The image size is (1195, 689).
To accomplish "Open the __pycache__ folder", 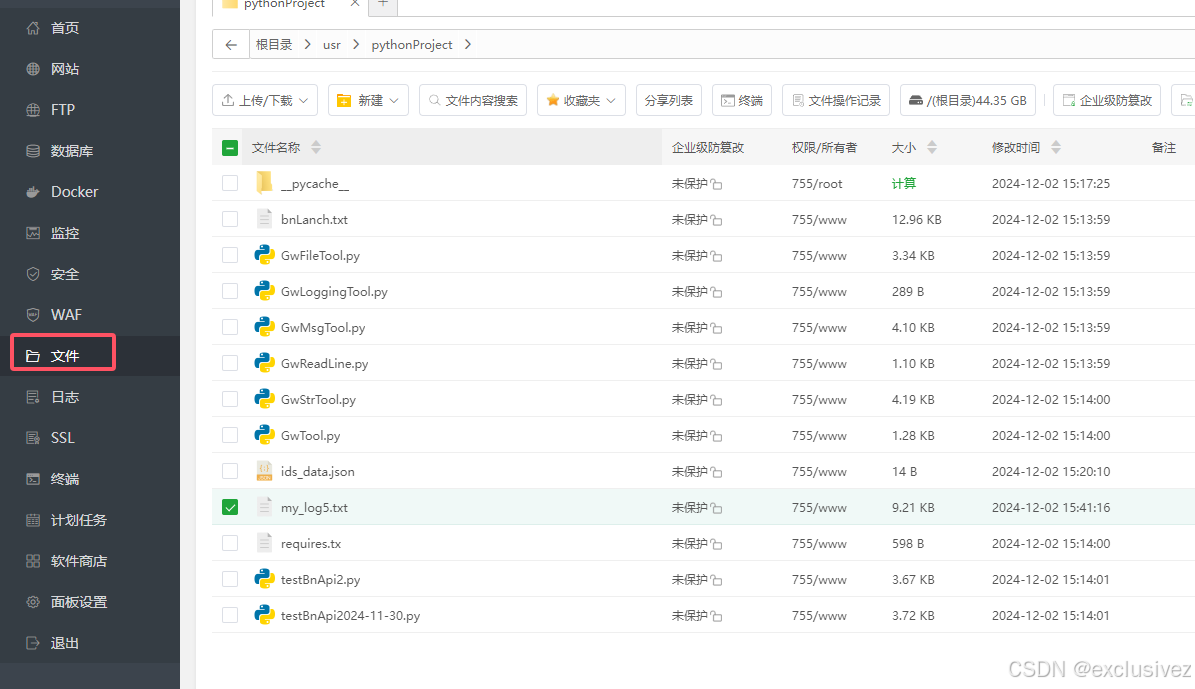I will 316,183.
